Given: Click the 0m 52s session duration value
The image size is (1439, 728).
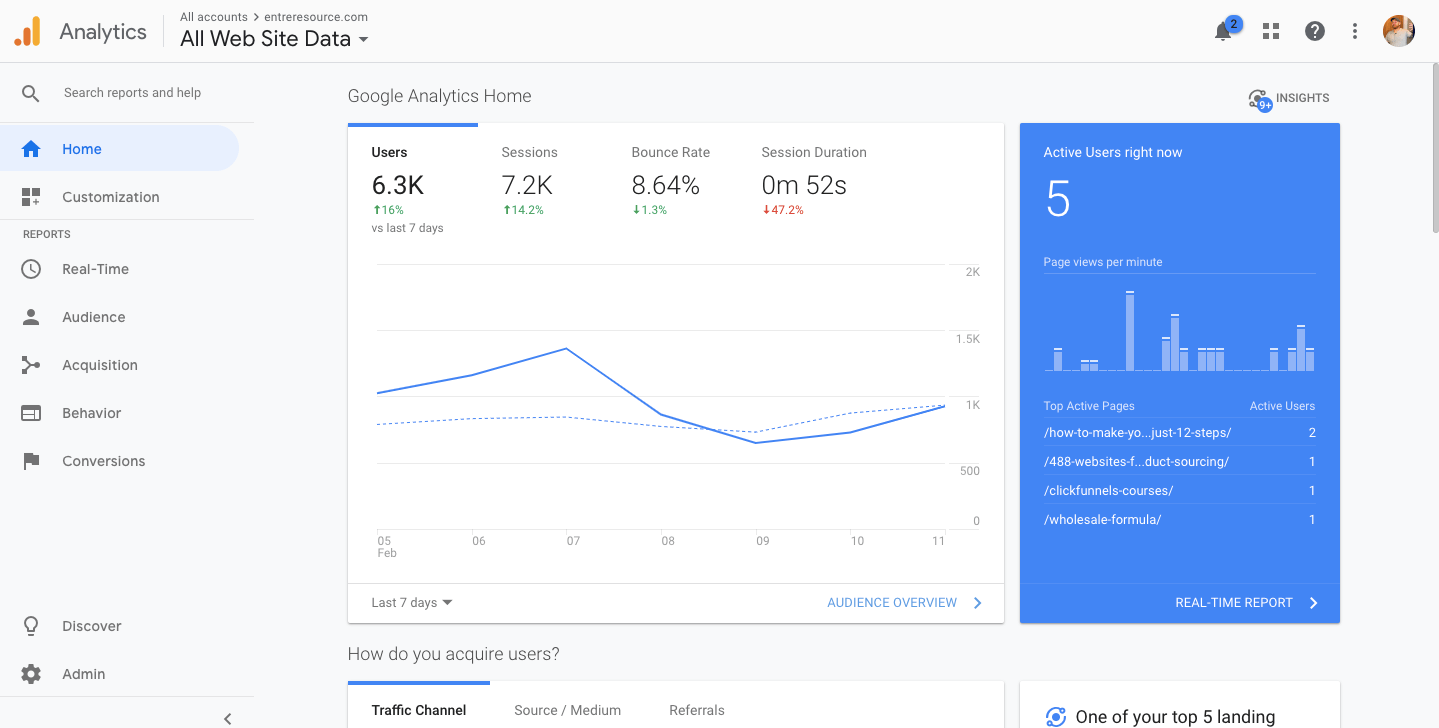Looking at the screenshot, I should (804, 185).
